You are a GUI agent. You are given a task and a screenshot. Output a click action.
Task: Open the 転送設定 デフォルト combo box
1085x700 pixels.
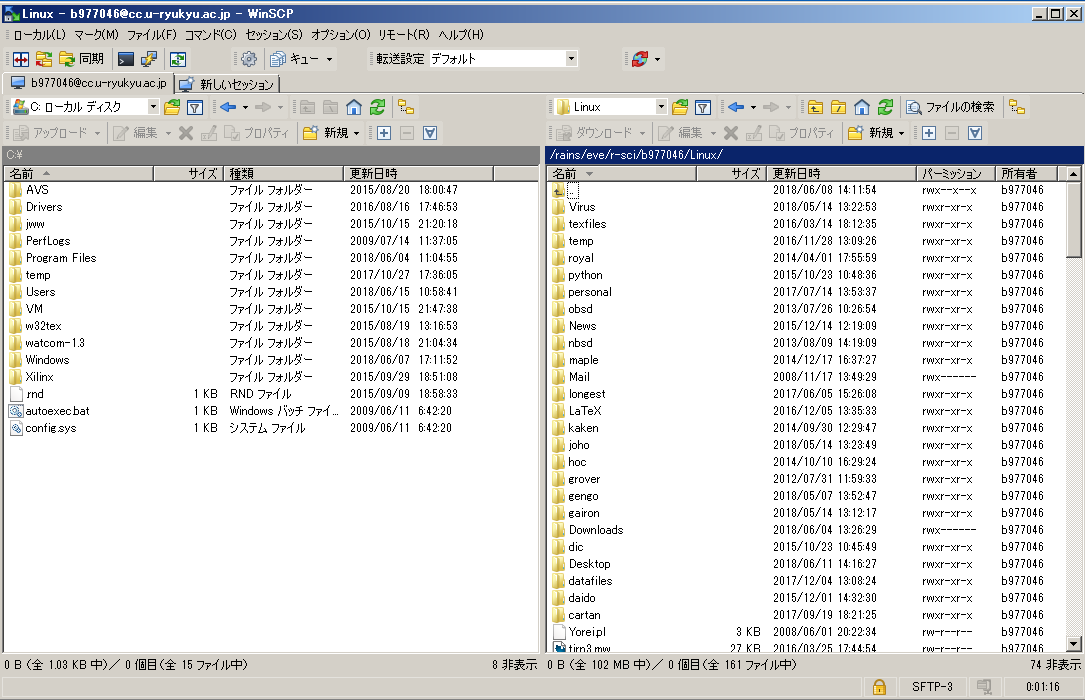click(503, 59)
